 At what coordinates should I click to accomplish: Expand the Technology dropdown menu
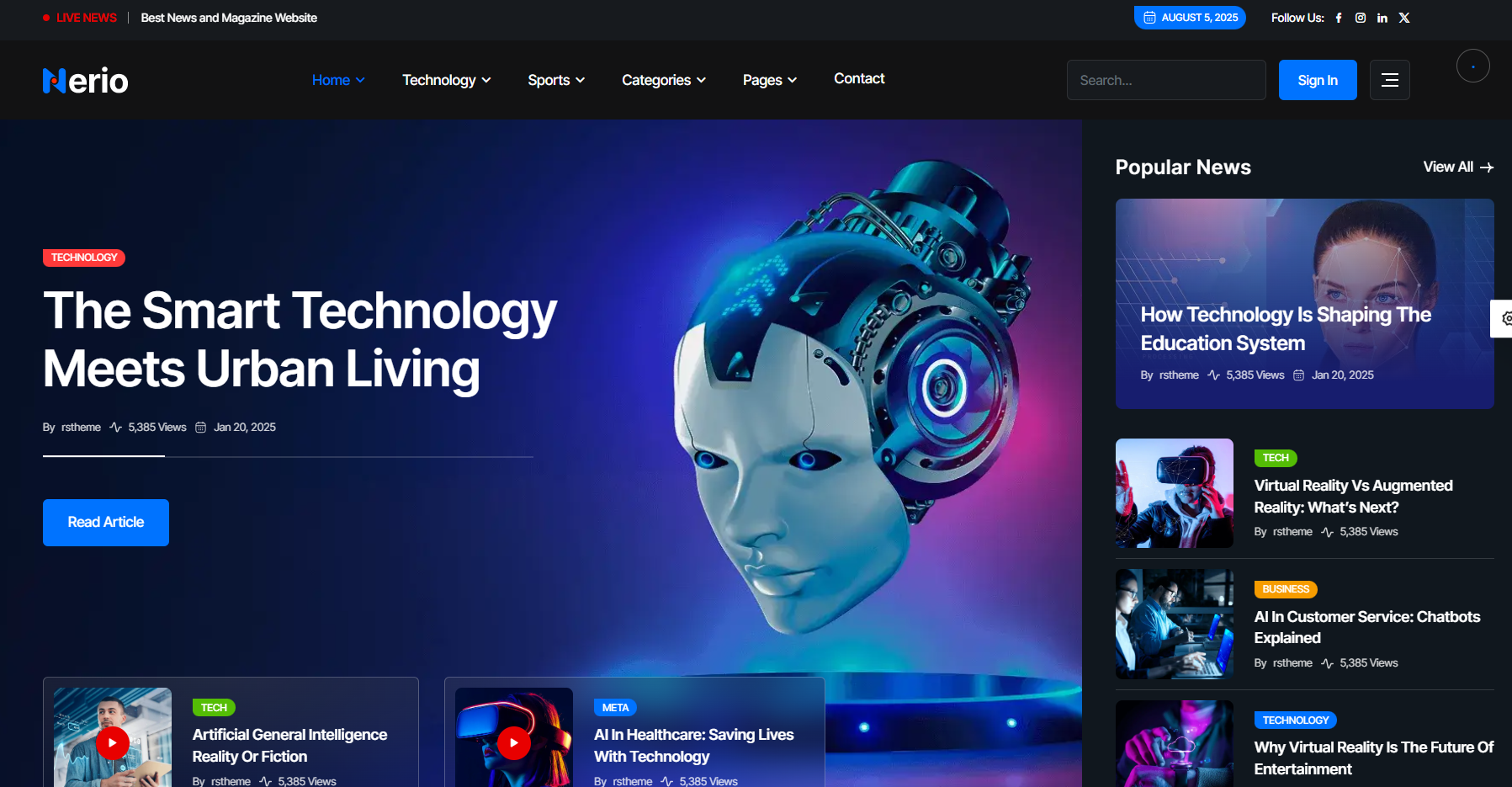click(446, 80)
